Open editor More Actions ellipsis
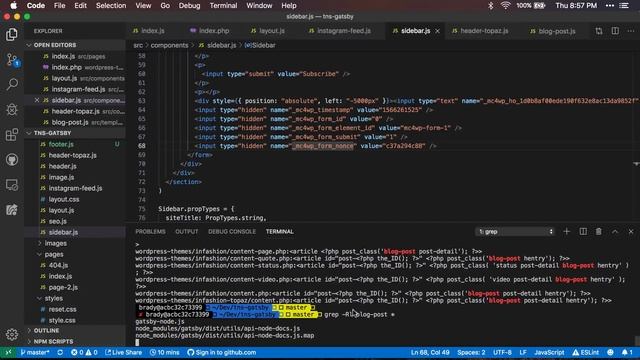This screenshot has width=640, height=360. tap(631, 31)
